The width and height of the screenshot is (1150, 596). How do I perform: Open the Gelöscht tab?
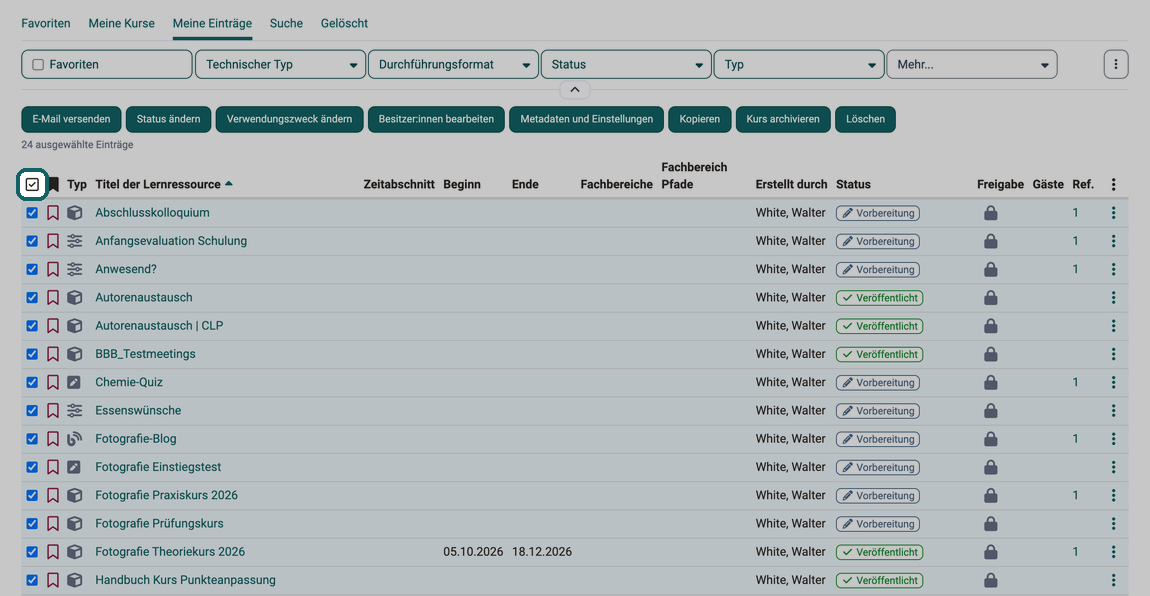[344, 23]
